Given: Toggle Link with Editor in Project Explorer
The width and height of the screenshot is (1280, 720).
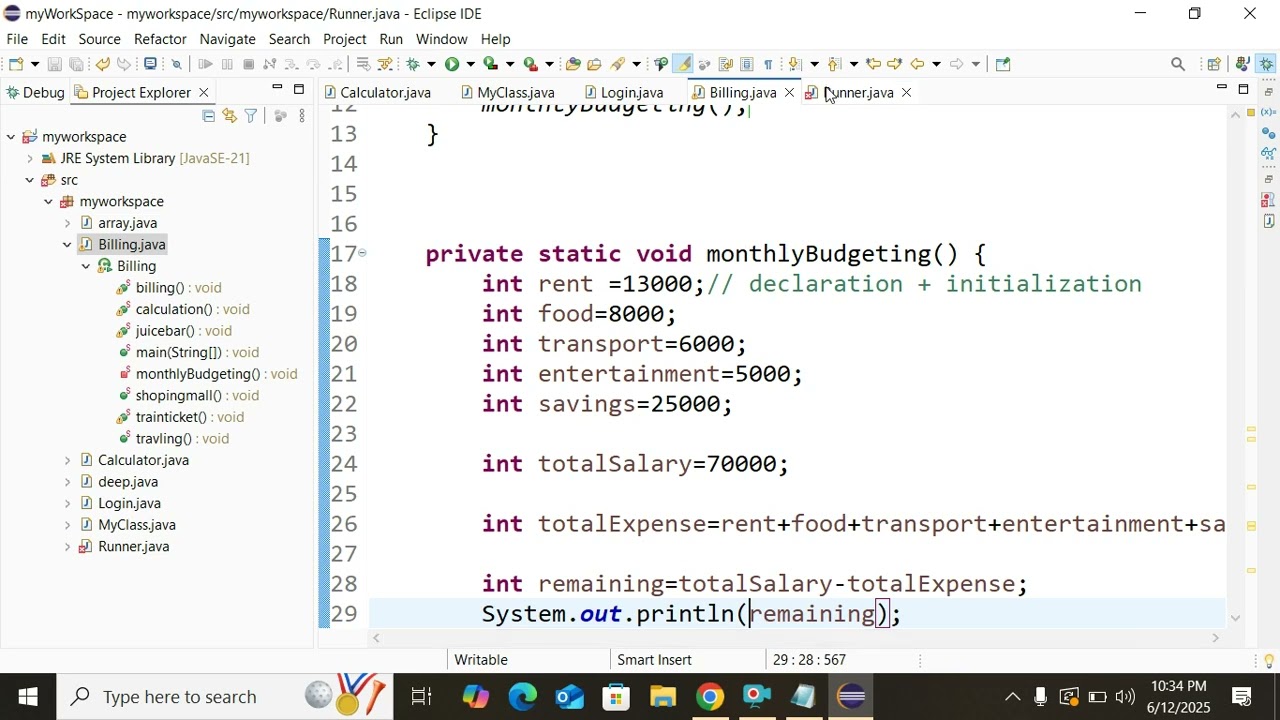Looking at the screenshot, I should (x=229, y=116).
